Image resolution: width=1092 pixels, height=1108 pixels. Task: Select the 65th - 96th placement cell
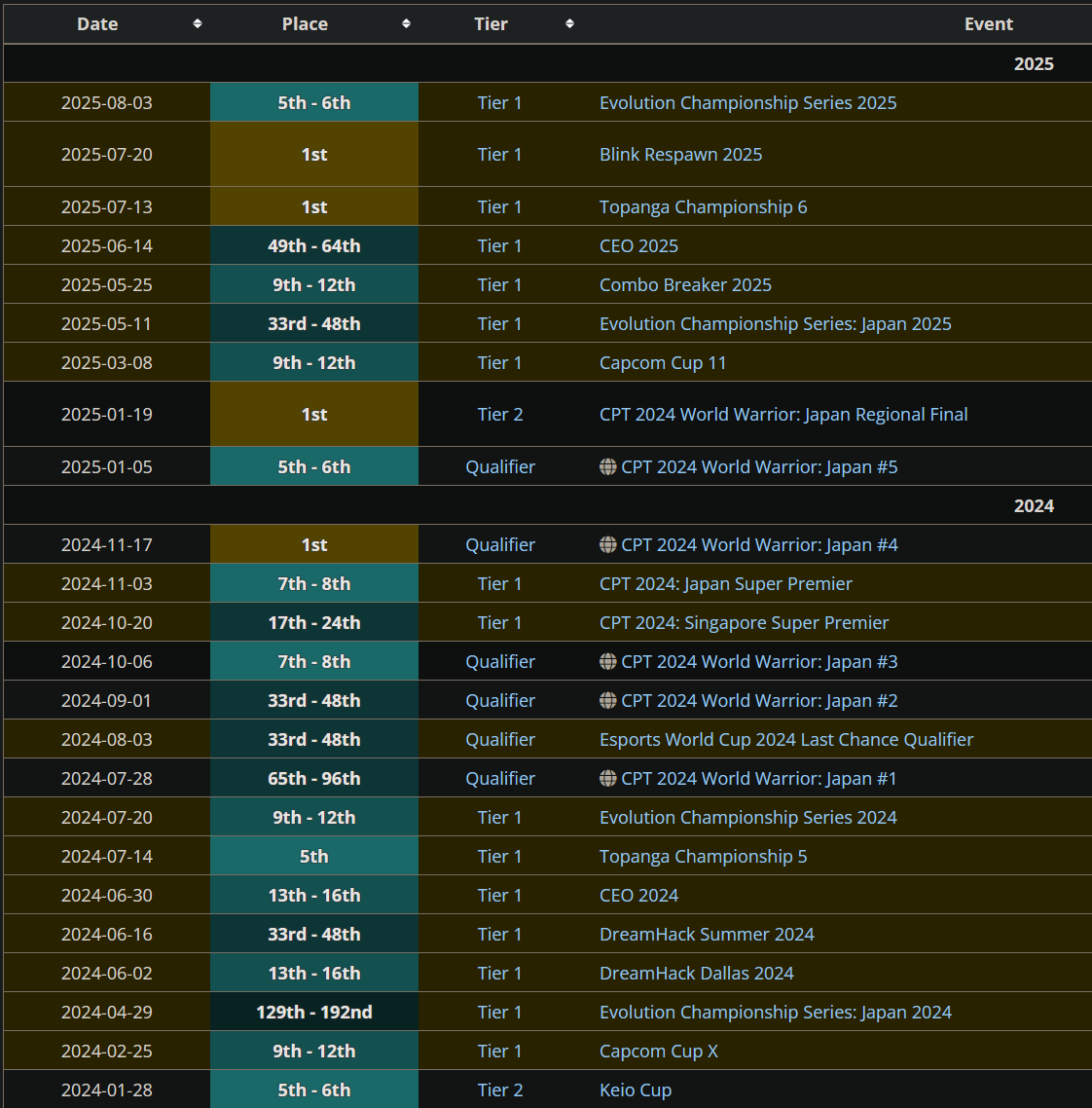tap(314, 777)
